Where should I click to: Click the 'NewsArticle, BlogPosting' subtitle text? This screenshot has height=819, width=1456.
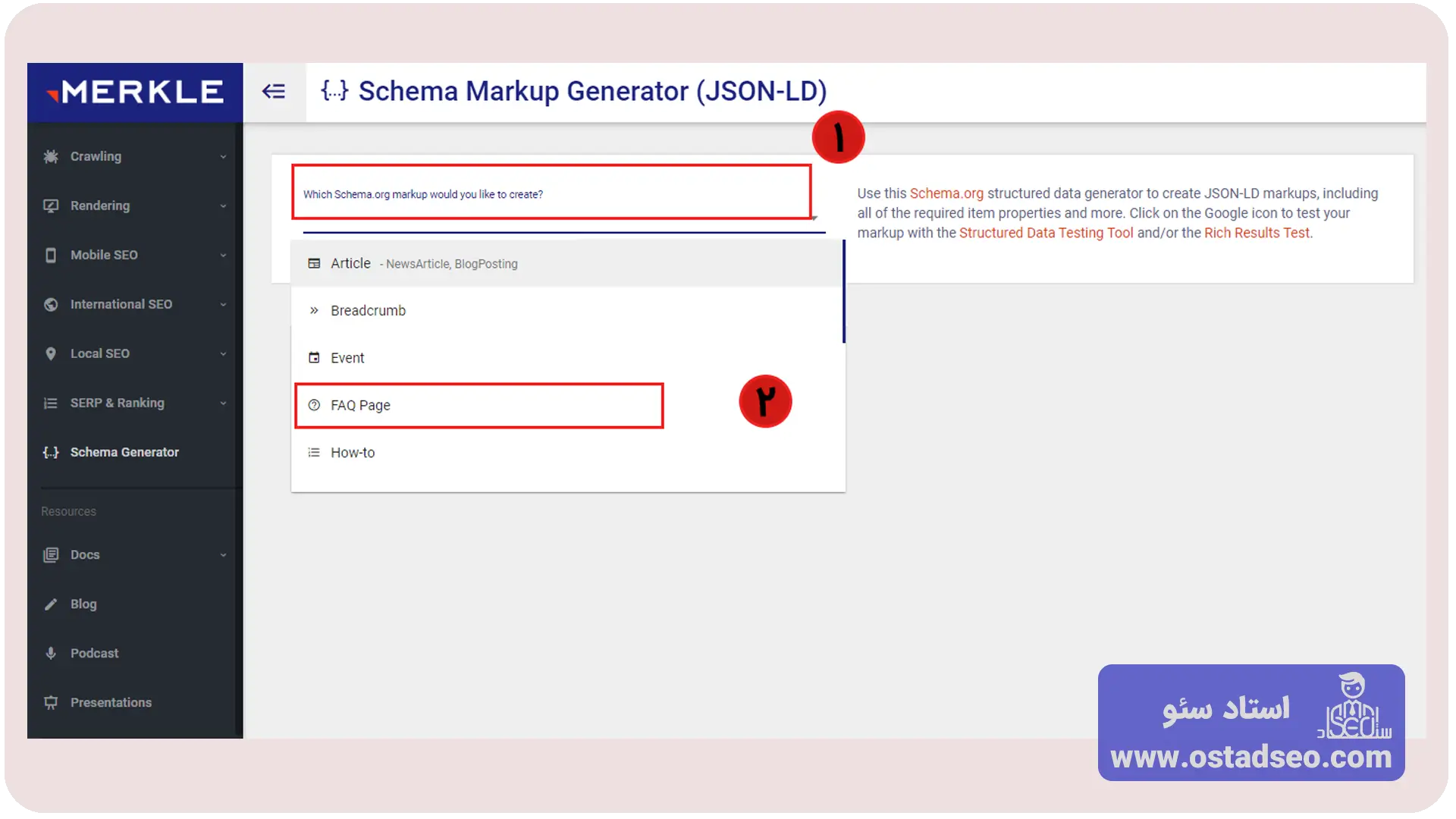tap(452, 264)
